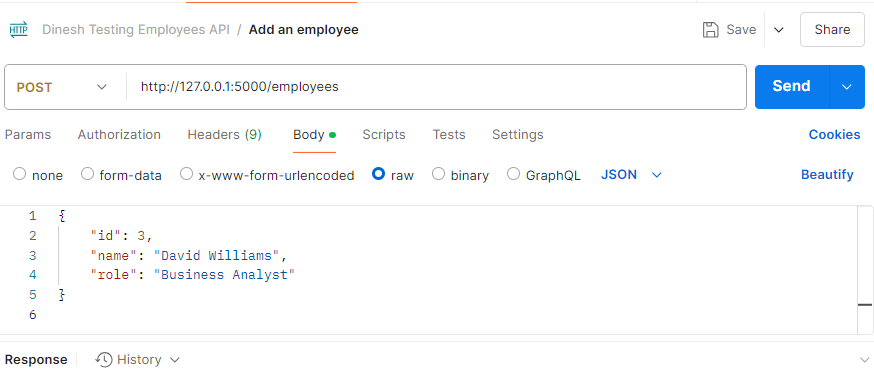Viewport: 874px width, 384px height.
Task: Open Dinesh Testing Employees API collection
Action: coord(136,30)
